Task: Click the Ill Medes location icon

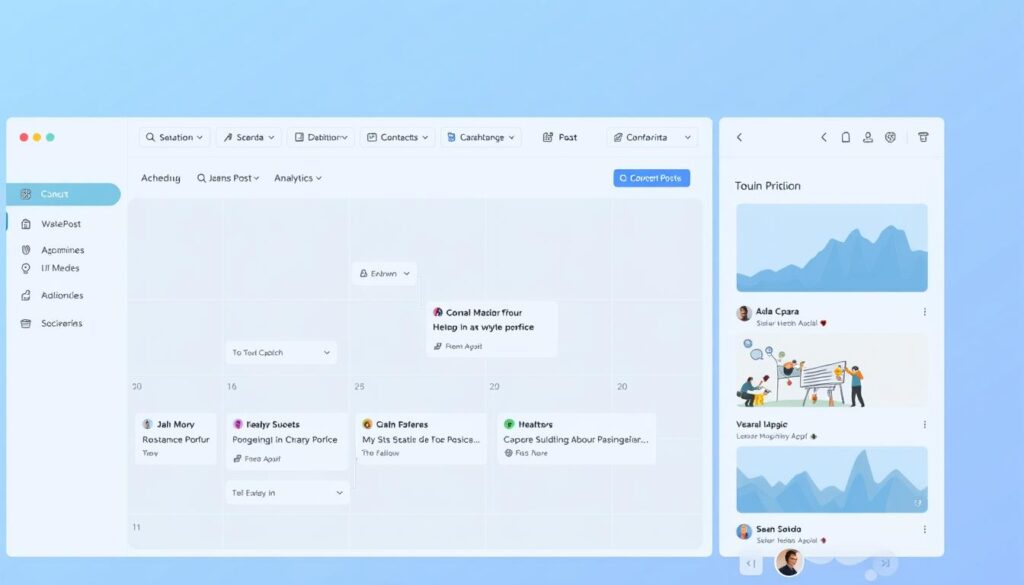Action: coord(25,268)
